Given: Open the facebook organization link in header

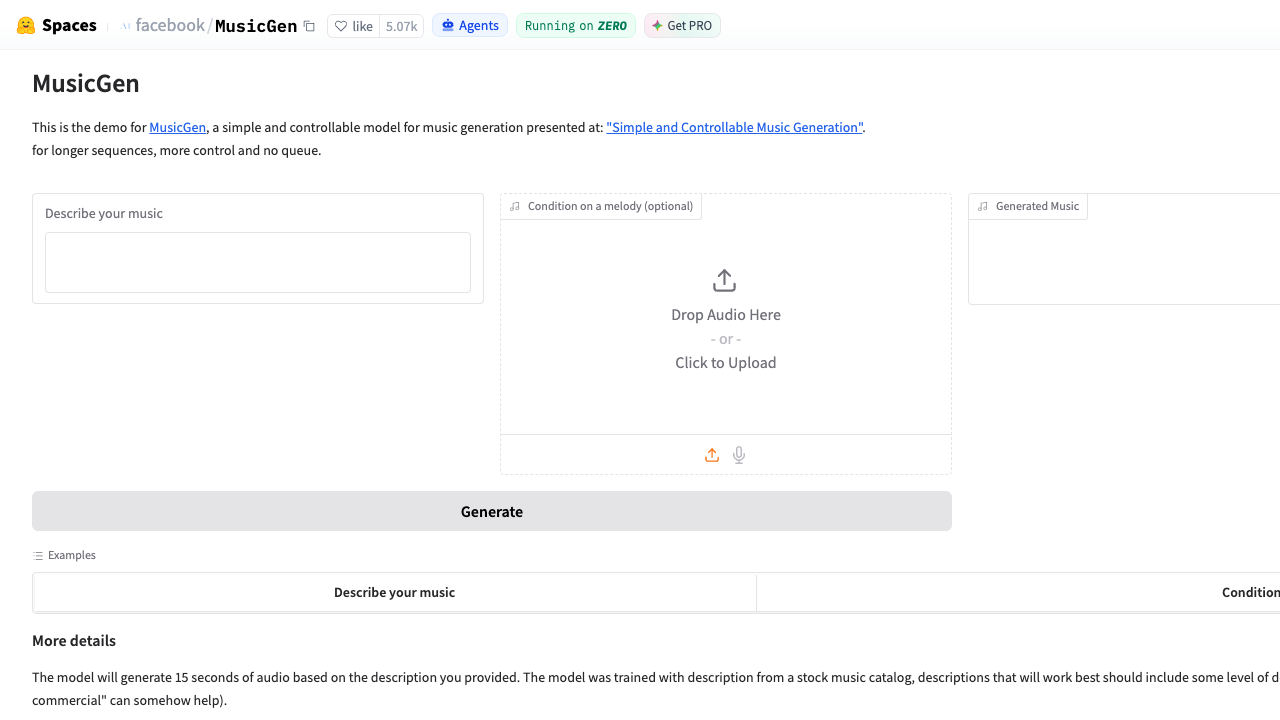Looking at the screenshot, I should click(170, 26).
